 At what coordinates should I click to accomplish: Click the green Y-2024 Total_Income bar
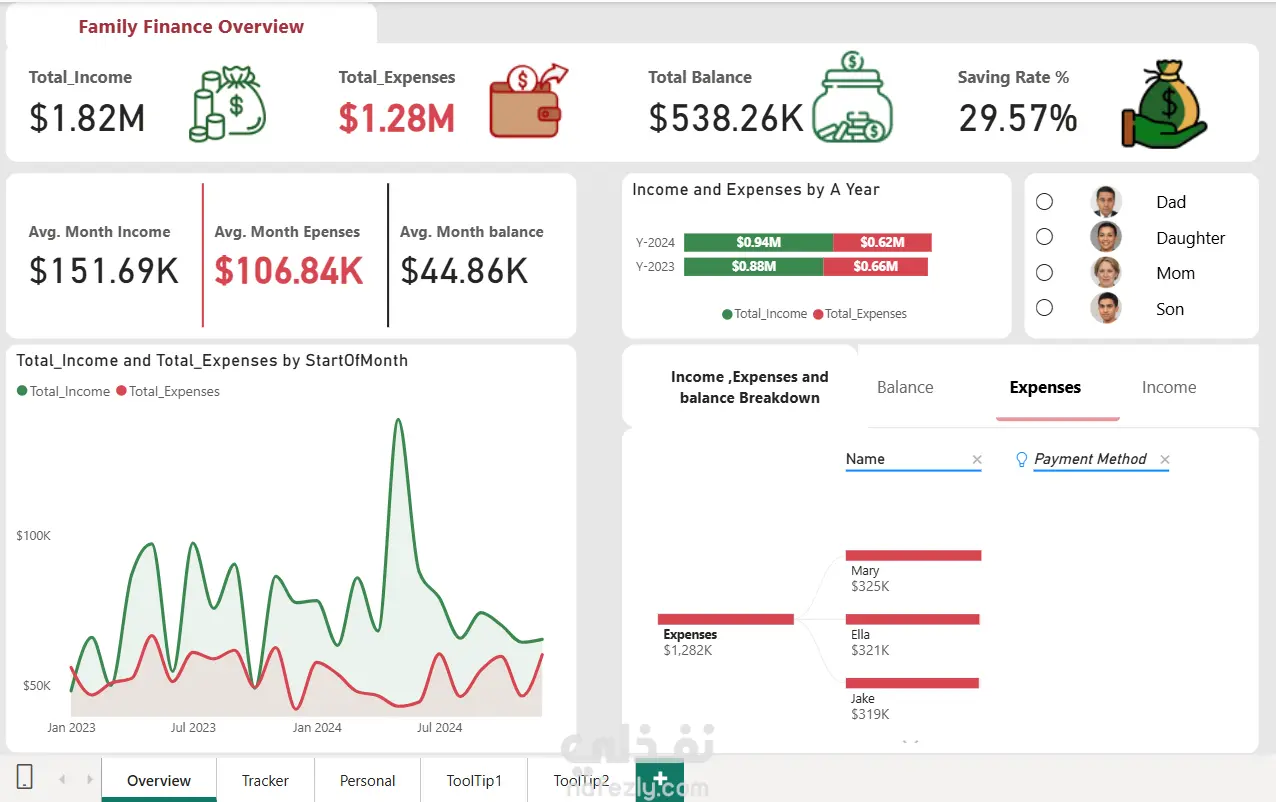758,242
